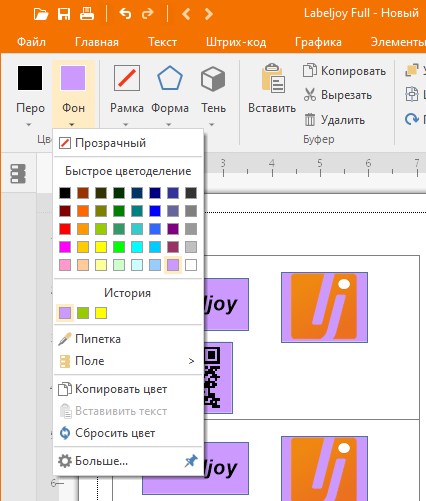Screen dimensions: 426x501
Task: Switch to the Элементы tab
Action: pyautogui.click(x=398, y=42)
